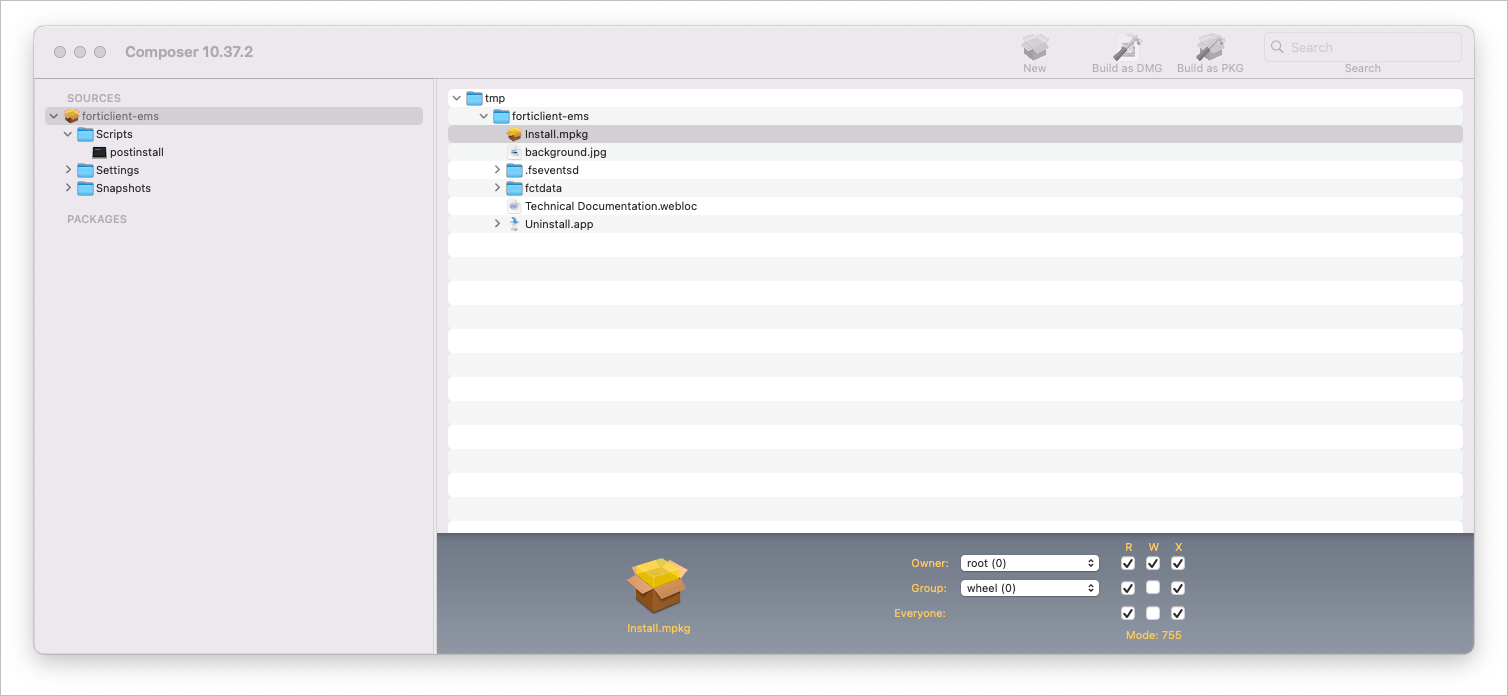The height and width of the screenshot is (696, 1508).
Task: Click the Mode: 755 text
Action: click(1153, 635)
